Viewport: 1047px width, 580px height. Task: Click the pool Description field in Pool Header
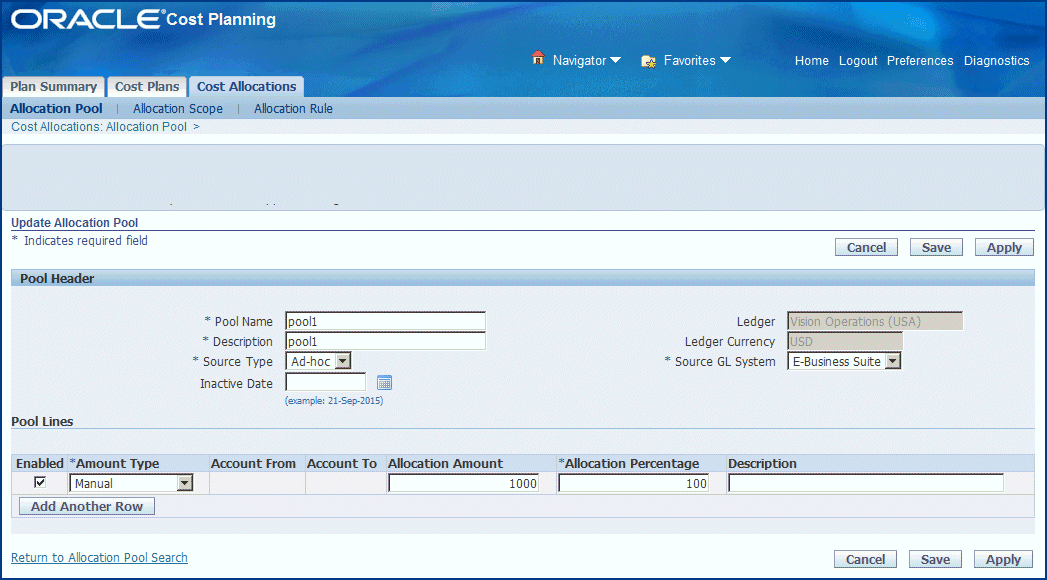coord(385,341)
